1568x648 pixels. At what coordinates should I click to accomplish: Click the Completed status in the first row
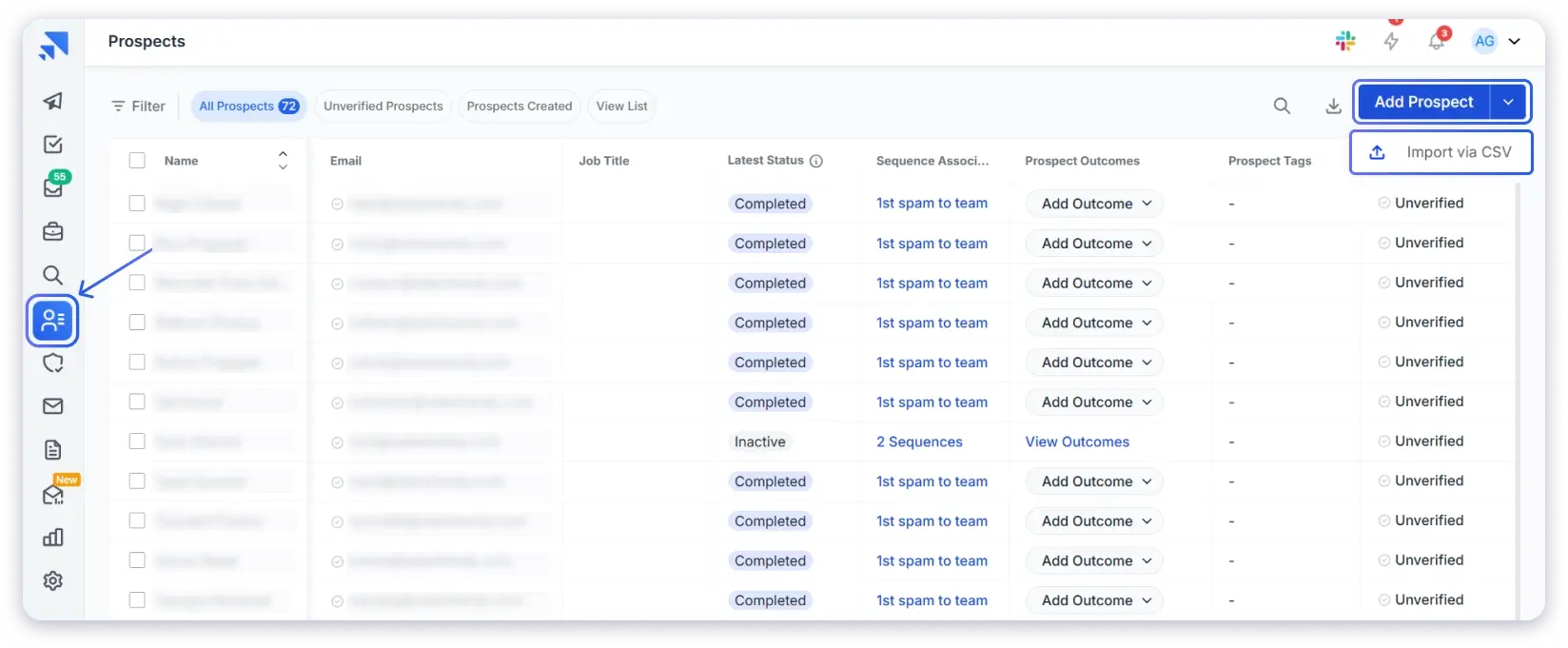770,204
